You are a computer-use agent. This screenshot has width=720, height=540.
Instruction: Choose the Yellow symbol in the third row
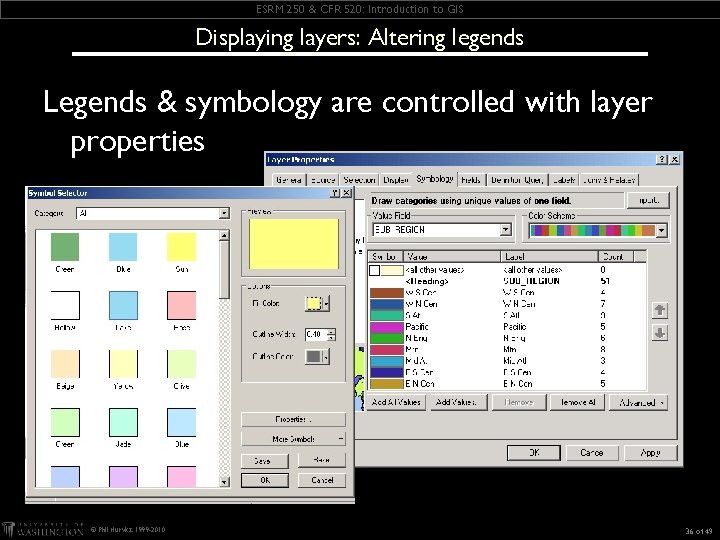tap(123, 364)
